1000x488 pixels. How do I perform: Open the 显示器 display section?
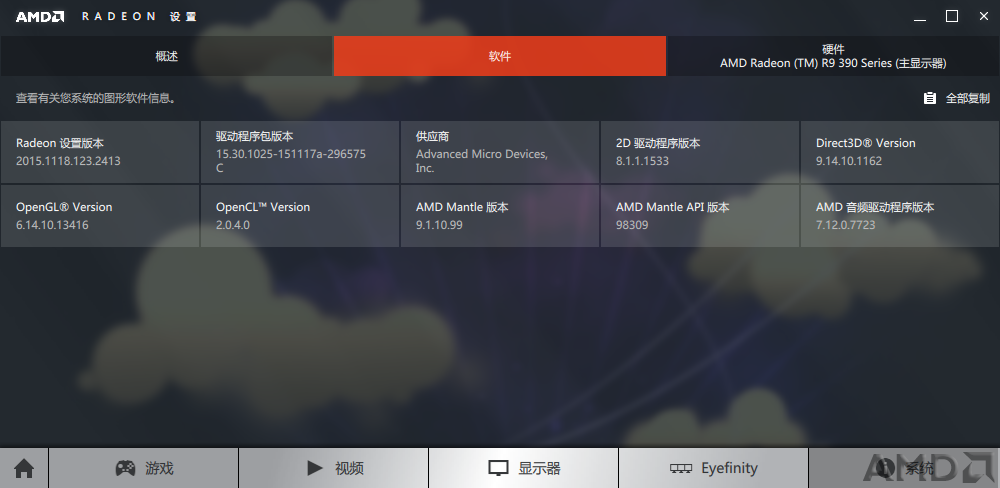(524, 468)
